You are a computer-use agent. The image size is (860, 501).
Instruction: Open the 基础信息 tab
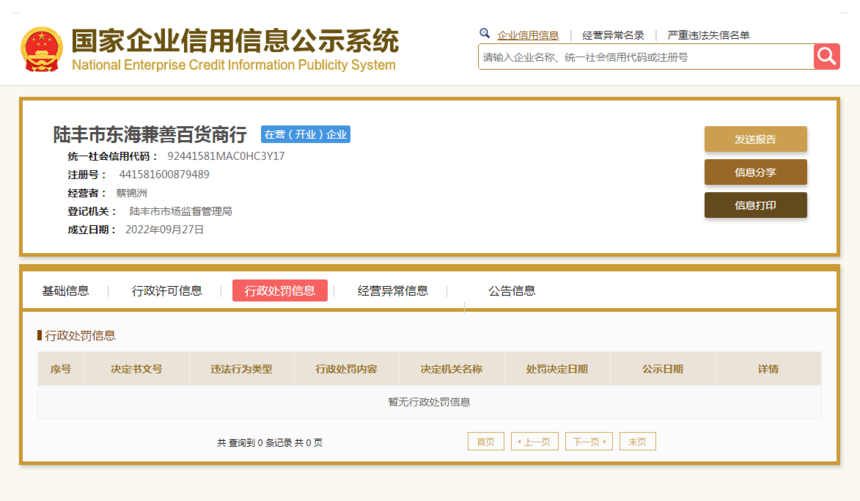(66, 291)
